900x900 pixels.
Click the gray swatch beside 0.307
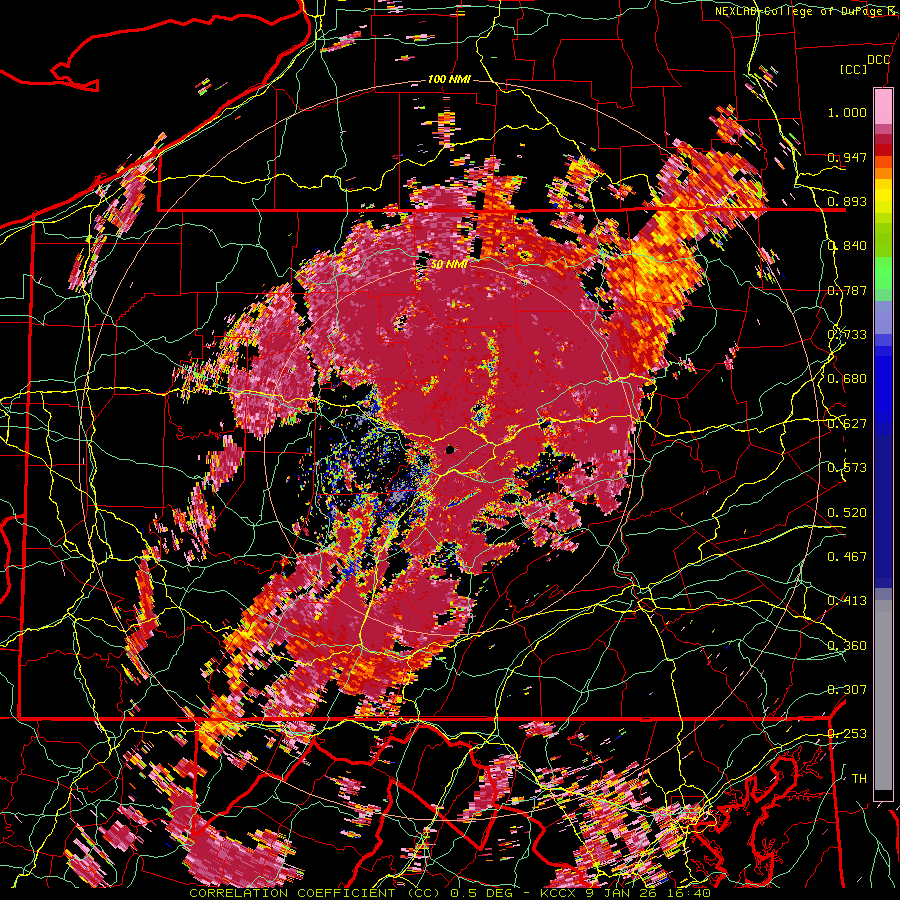tap(883, 697)
